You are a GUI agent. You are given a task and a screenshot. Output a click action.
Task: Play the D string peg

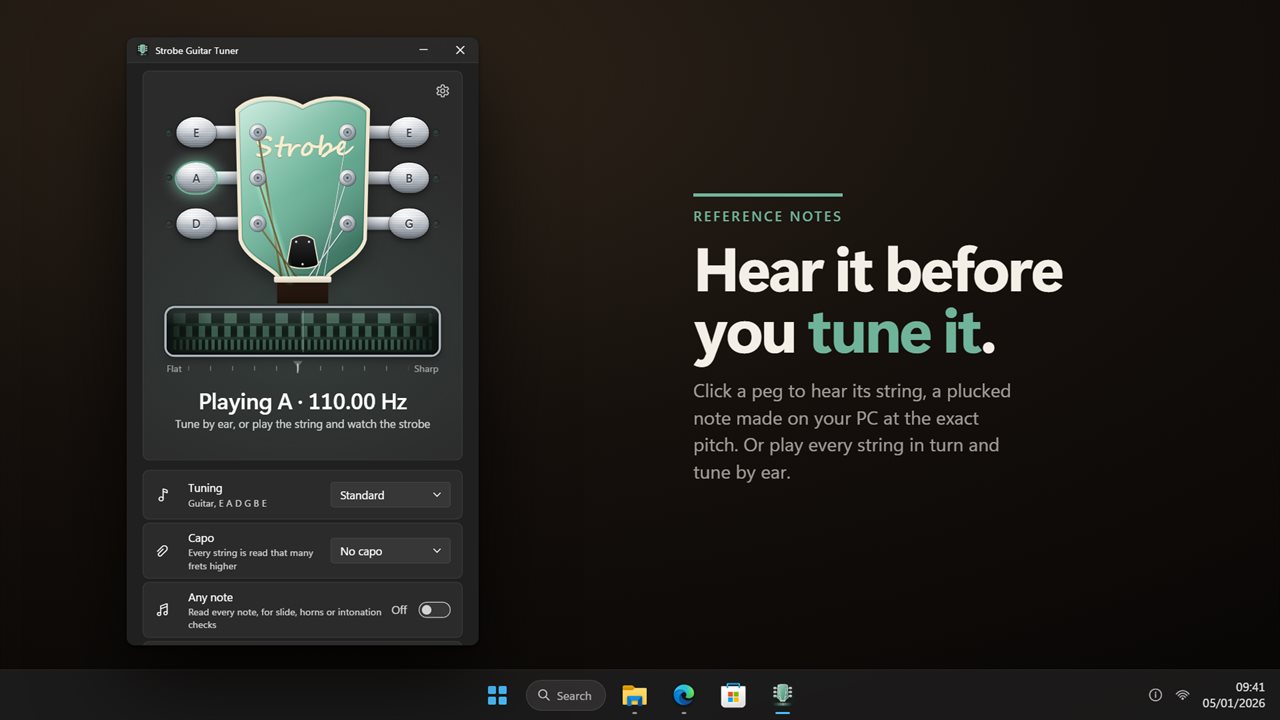(x=197, y=224)
